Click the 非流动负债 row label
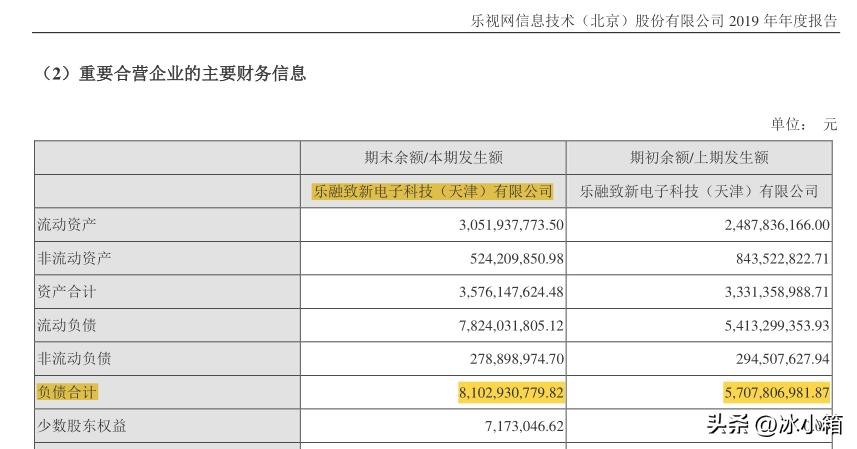This screenshot has height=449, width=857. click(74, 359)
